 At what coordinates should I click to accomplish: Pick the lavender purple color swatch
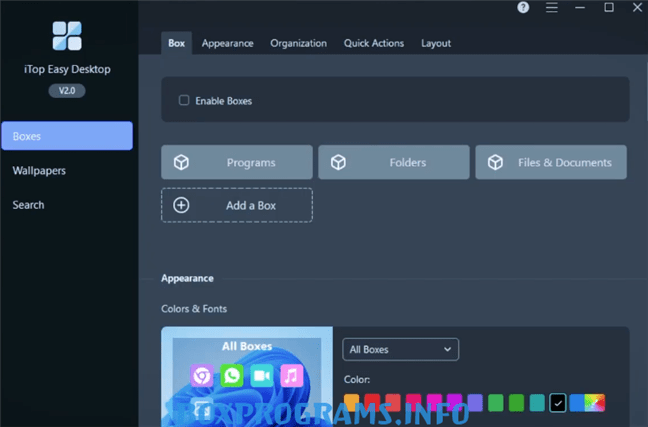pos(475,403)
